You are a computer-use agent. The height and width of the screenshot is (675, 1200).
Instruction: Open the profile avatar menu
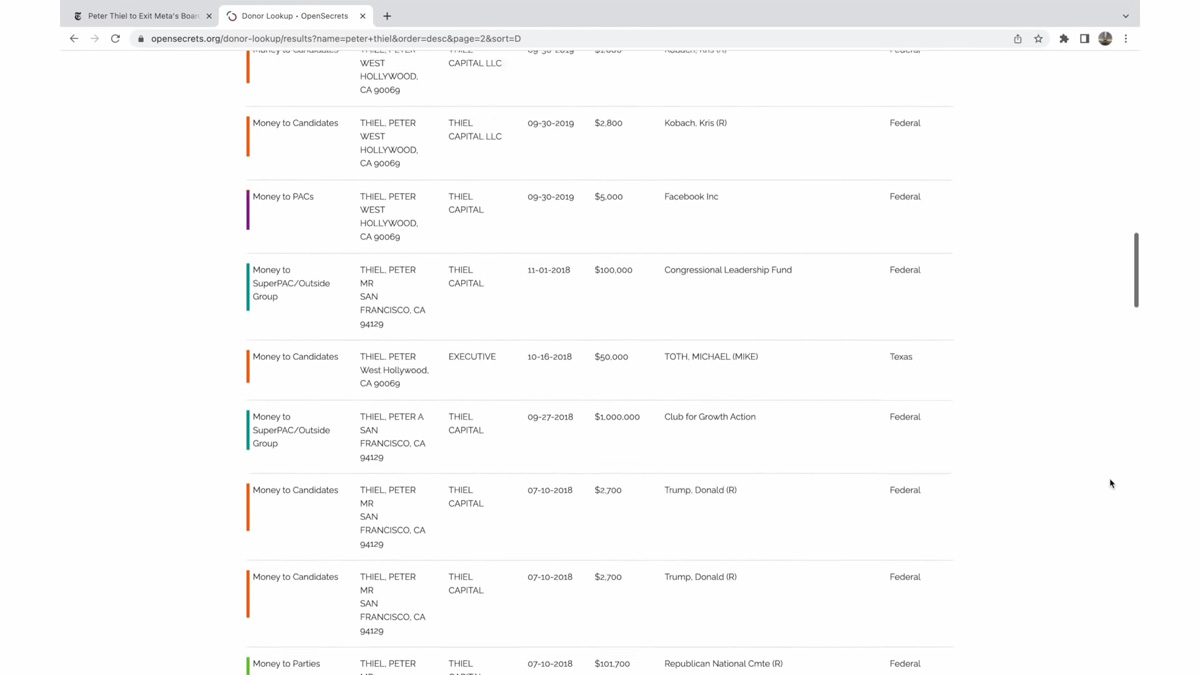[1105, 39]
